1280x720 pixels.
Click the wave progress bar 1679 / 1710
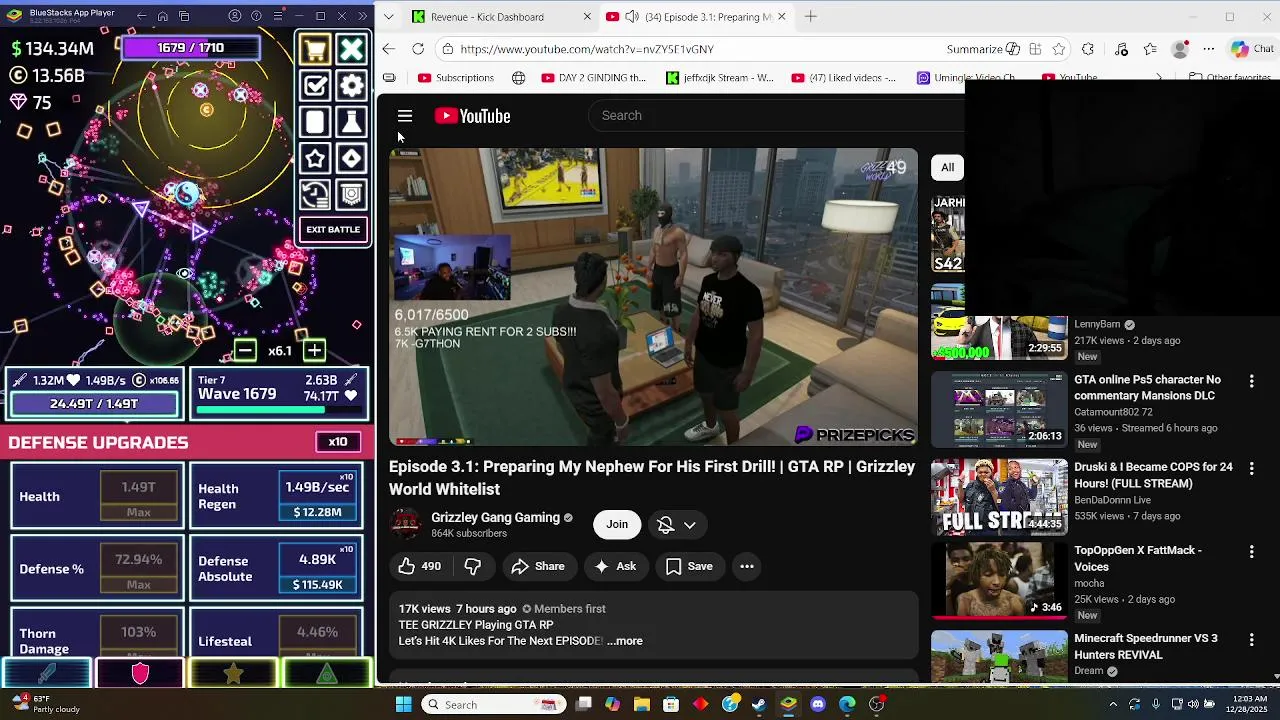[x=191, y=48]
